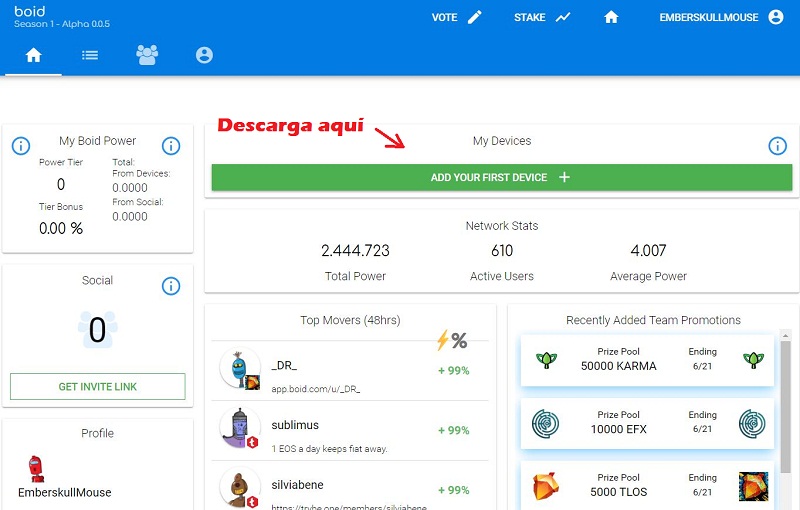Open the 5000 TLOS prize pool card
The image size is (800, 510).
pyautogui.click(x=647, y=486)
